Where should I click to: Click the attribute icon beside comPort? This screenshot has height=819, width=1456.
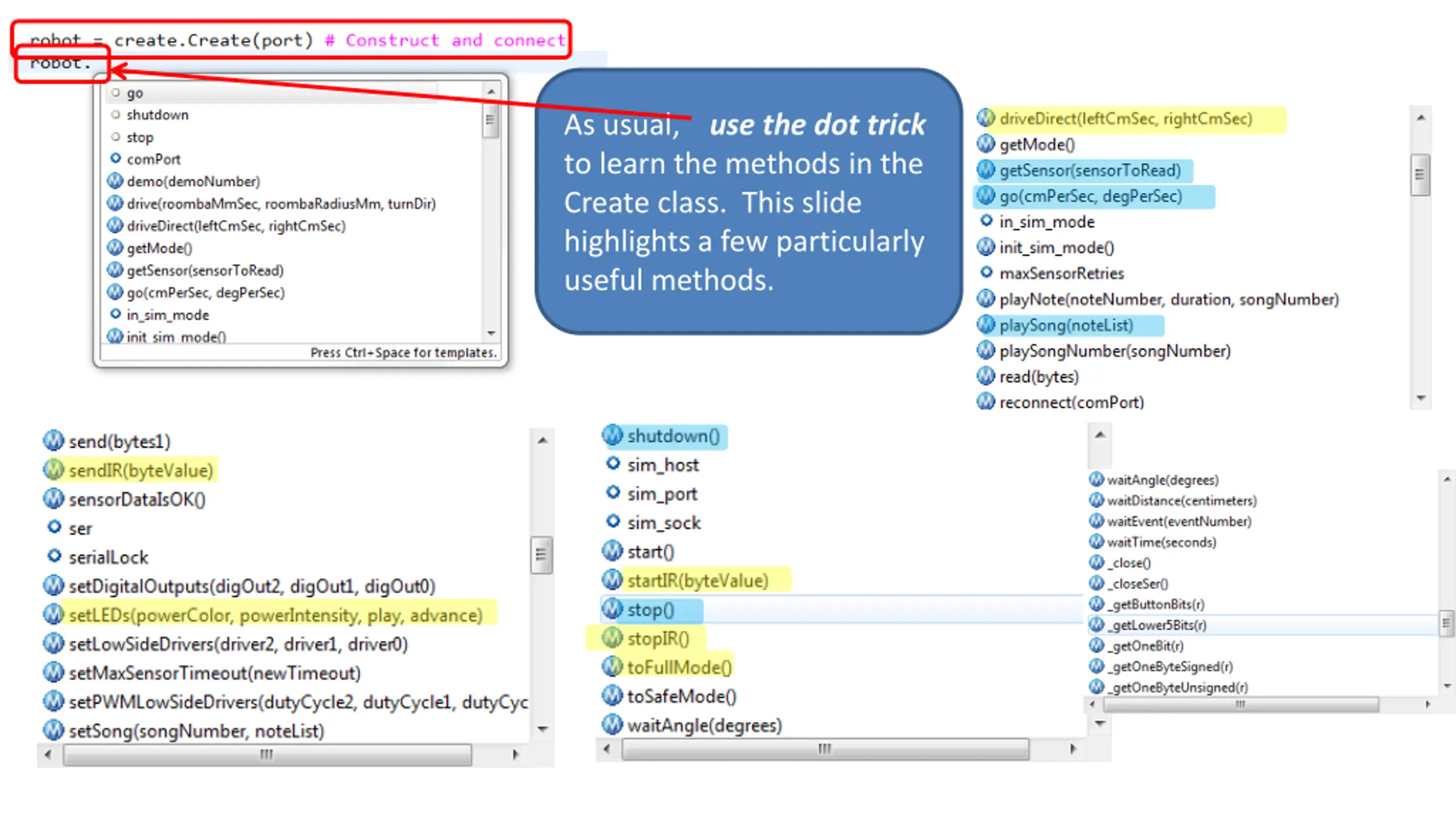[x=115, y=158]
